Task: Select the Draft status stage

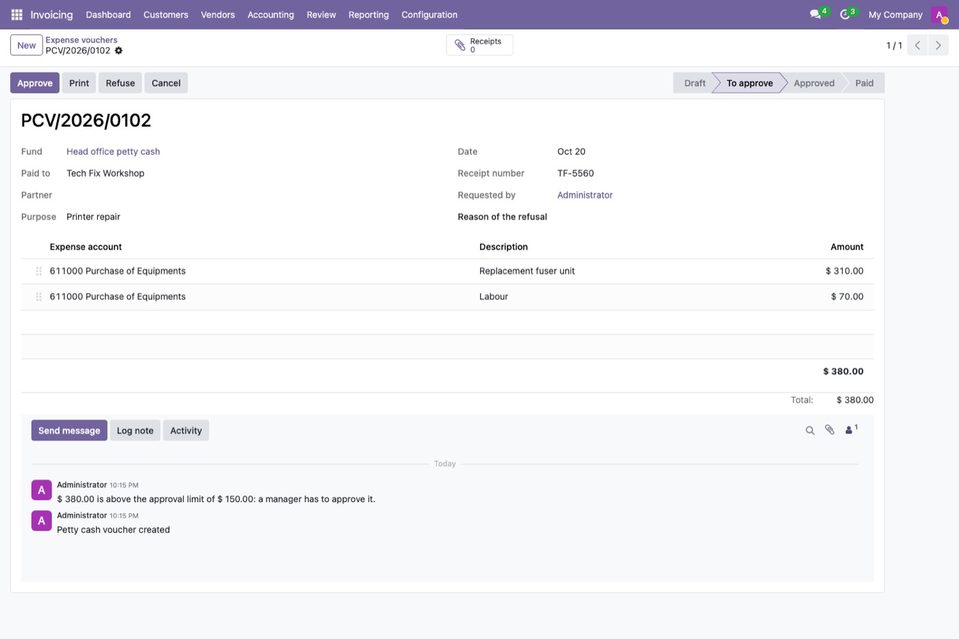Action: coord(695,83)
